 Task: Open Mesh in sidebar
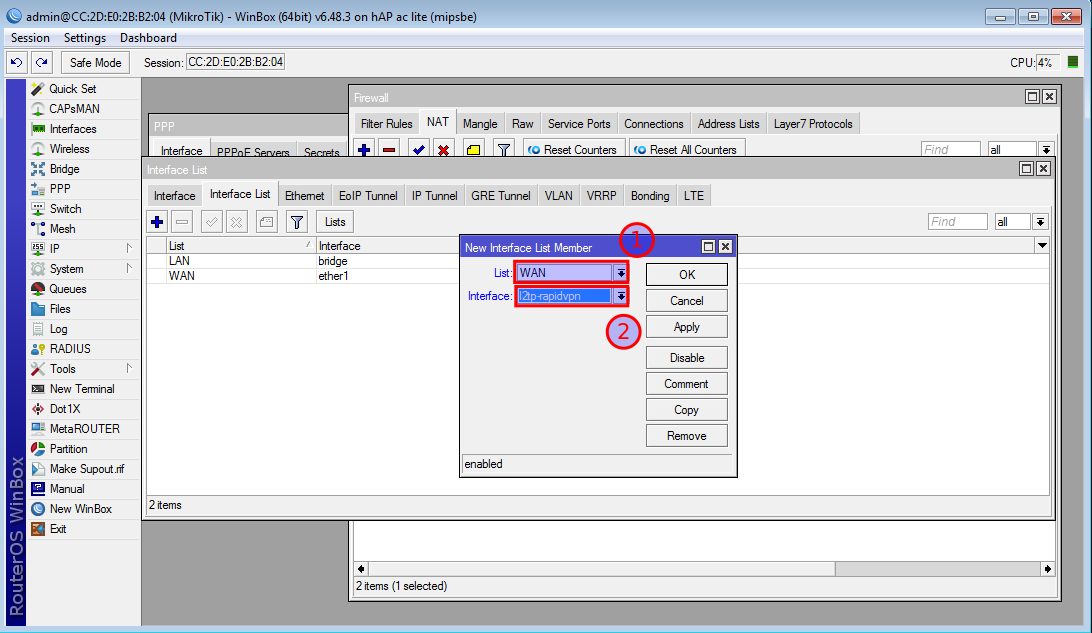(62, 228)
